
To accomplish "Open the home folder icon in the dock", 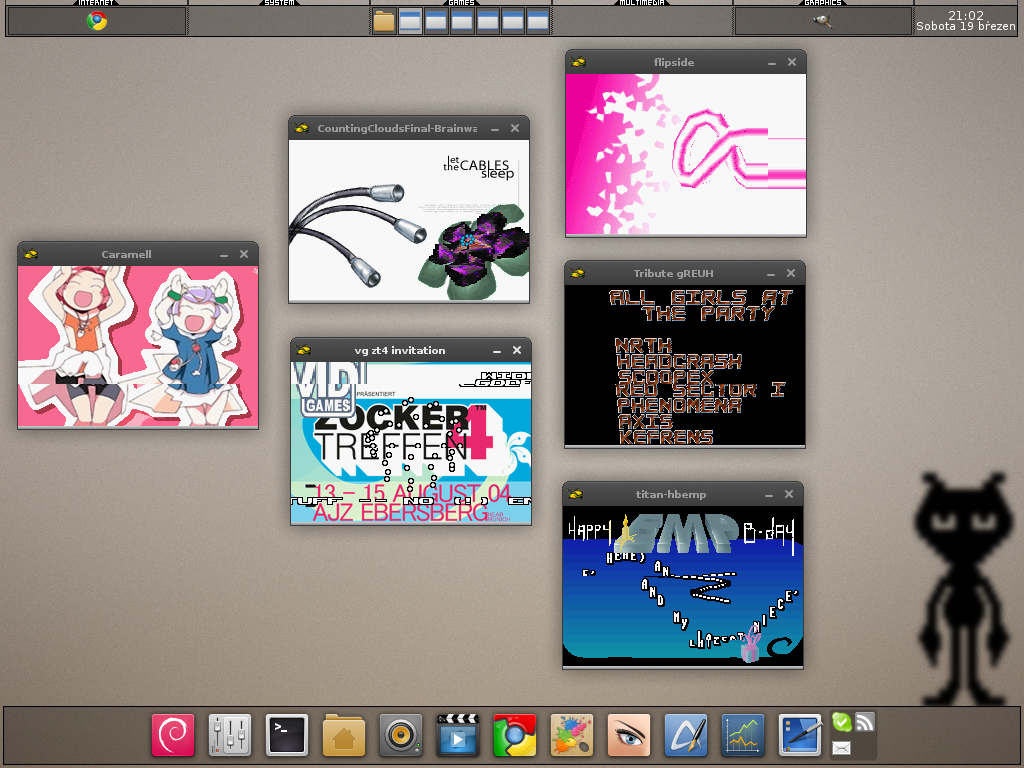I will pos(344,735).
